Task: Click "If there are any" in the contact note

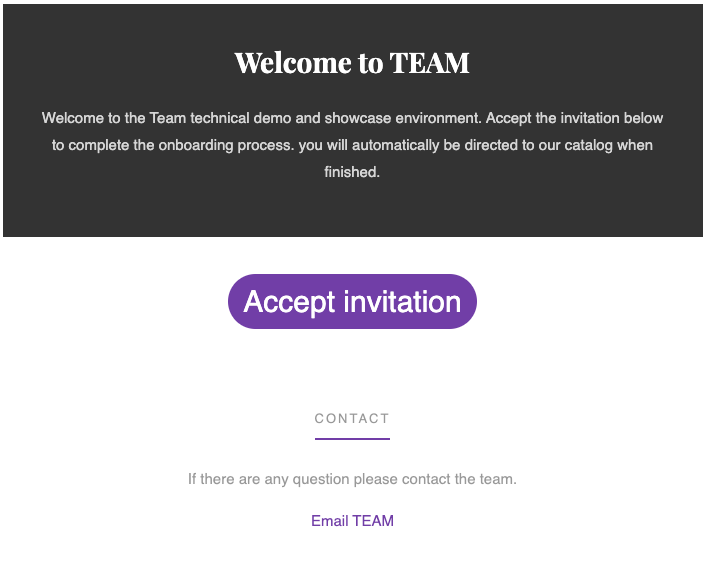Action: [238, 479]
